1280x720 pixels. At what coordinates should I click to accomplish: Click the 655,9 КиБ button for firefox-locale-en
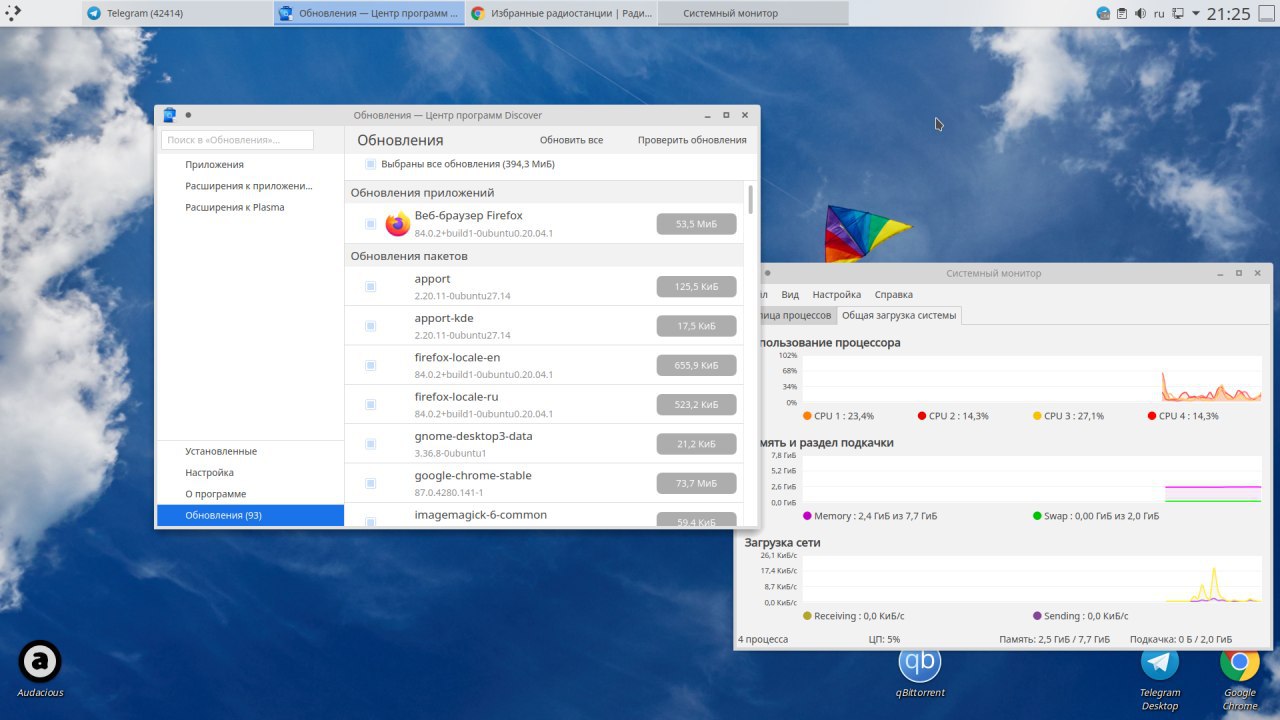[x=697, y=365]
